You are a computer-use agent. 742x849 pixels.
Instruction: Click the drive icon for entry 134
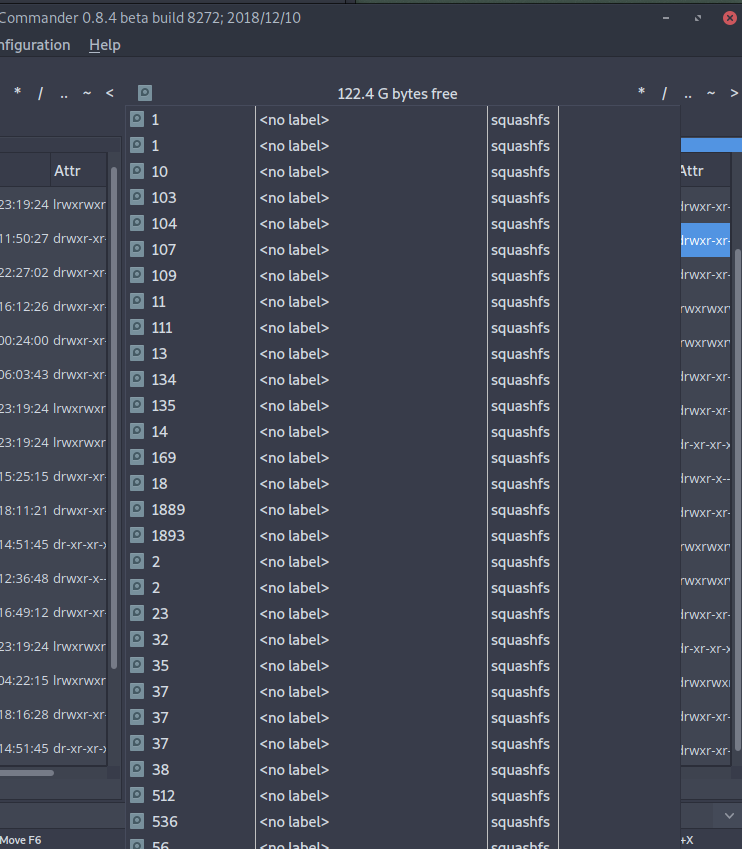(x=137, y=379)
